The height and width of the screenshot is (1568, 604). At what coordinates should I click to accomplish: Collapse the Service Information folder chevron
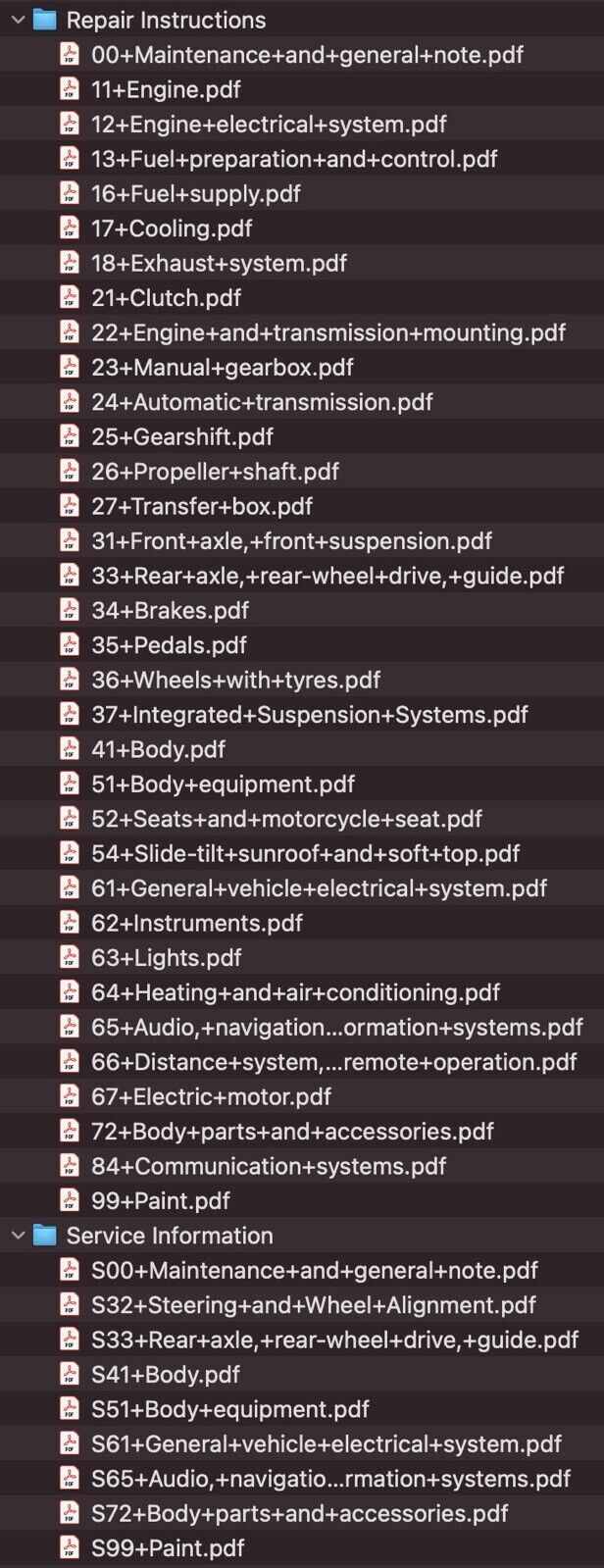coord(17,1236)
